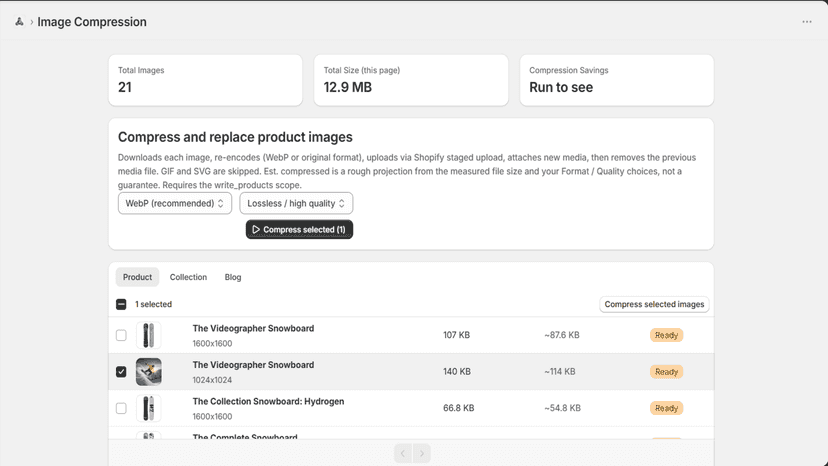828x466 pixels.
Task: Click Compression Savings Run to see card
Action: point(617,80)
